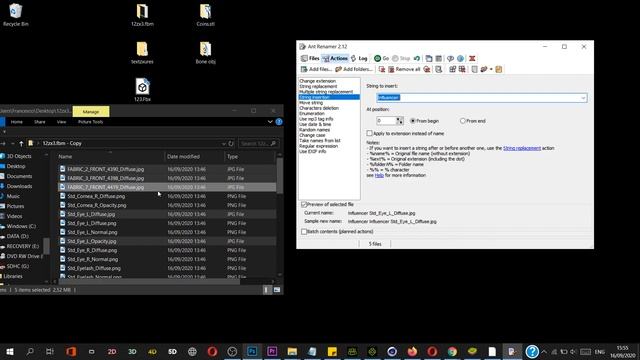The height and width of the screenshot is (360, 640).
Task: Click the Explorer up-arrow navigation button
Action: pos(21,143)
